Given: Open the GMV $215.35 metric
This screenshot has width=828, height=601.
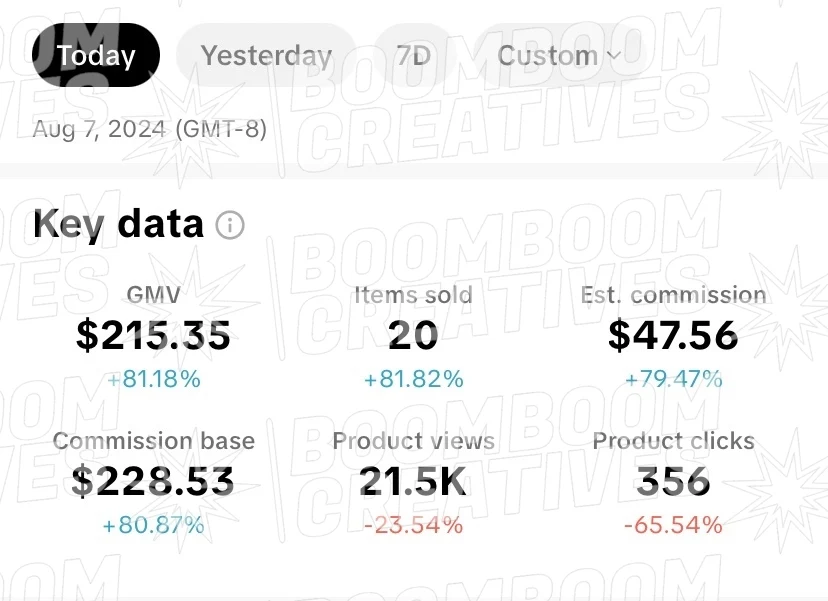Looking at the screenshot, I should (153, 337).
